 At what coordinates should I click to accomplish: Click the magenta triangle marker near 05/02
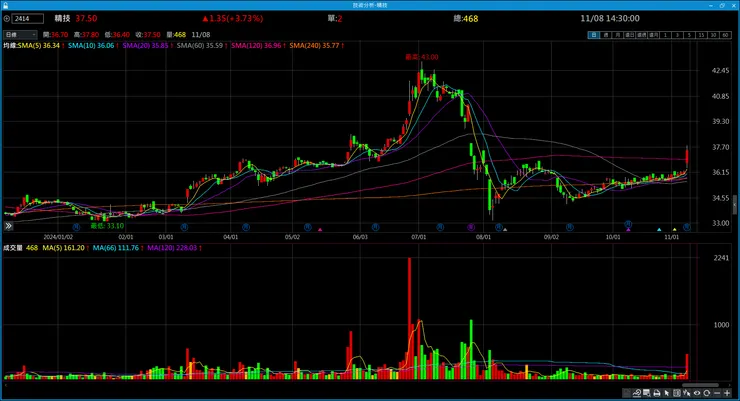[320, 230]
